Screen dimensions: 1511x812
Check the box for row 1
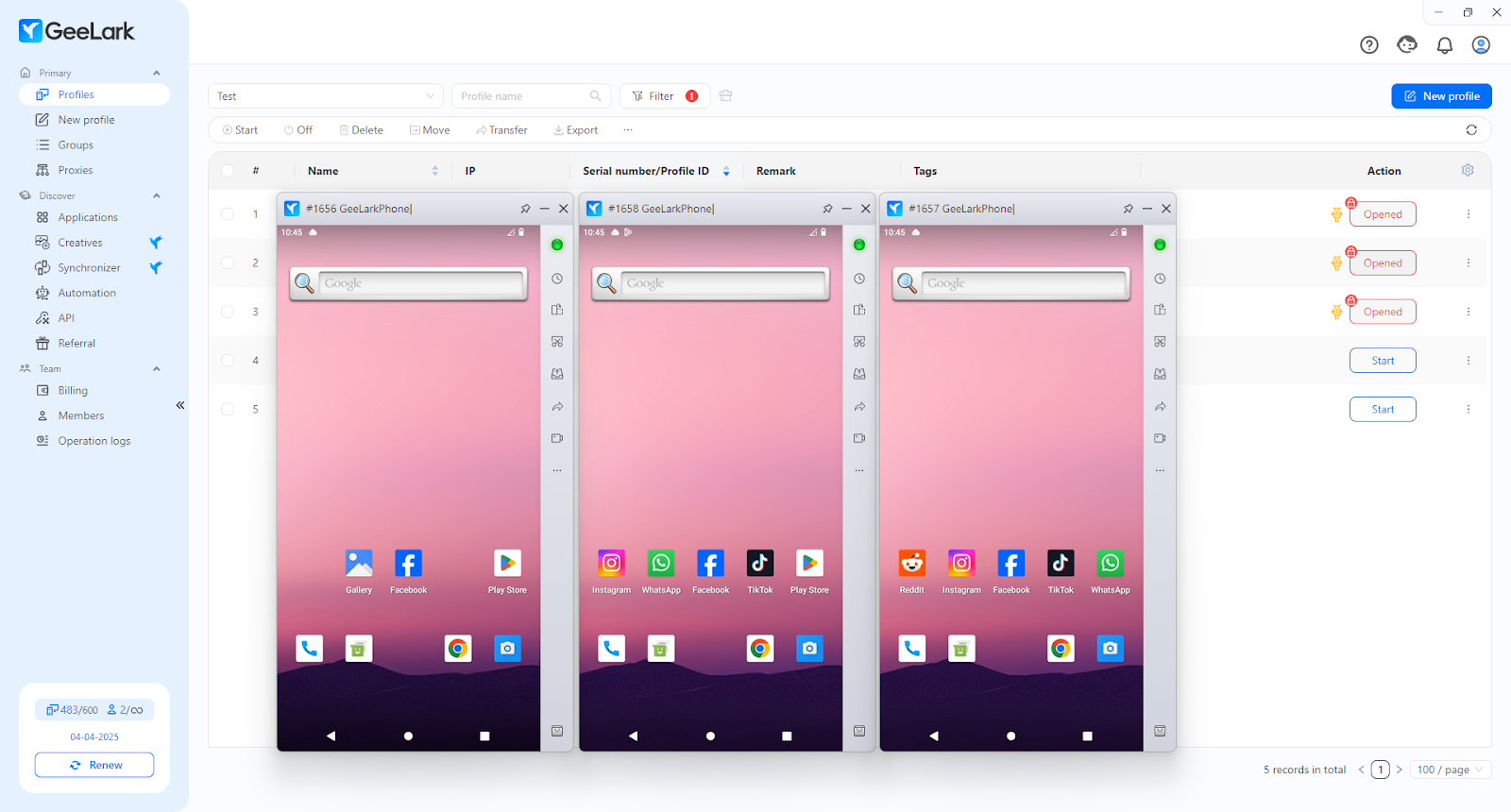(228, 214)
